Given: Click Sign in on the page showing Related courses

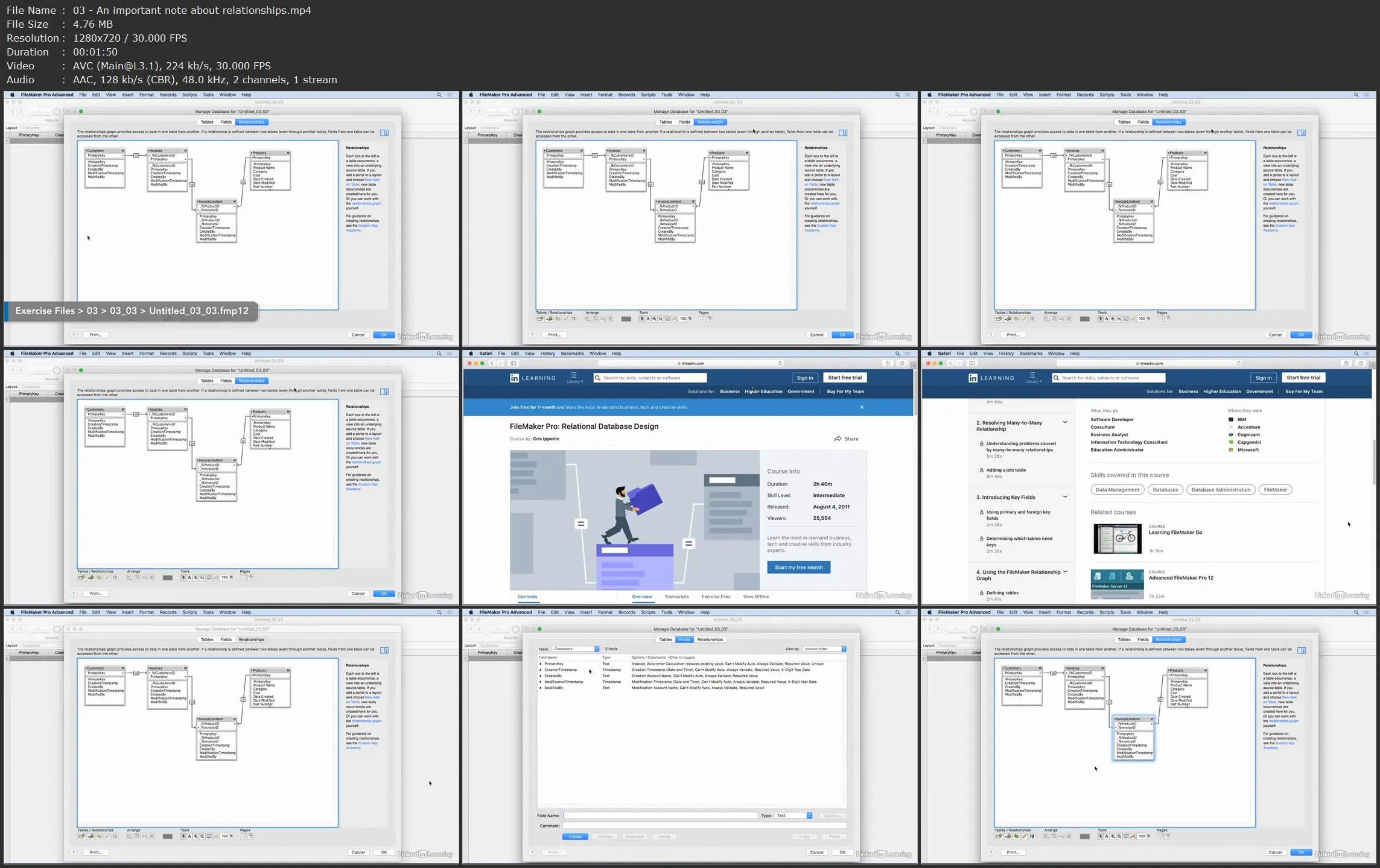Looking at the screenshot, I should 1263,378.
